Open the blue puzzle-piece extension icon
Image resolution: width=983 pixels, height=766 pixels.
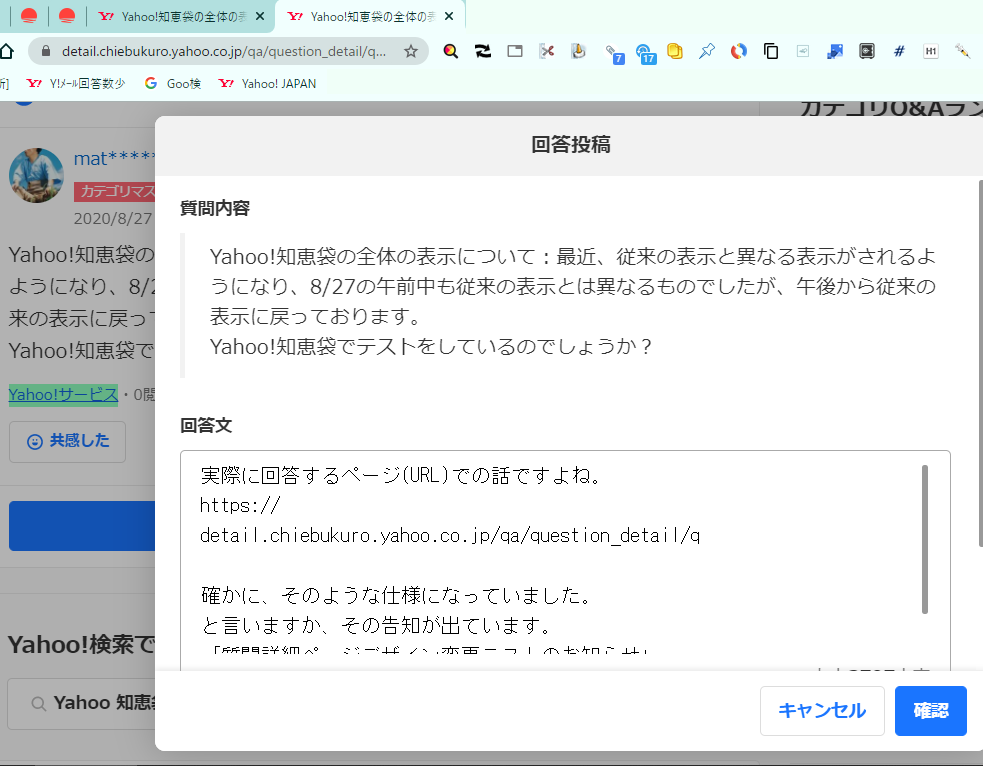click(x=834, y=51)
